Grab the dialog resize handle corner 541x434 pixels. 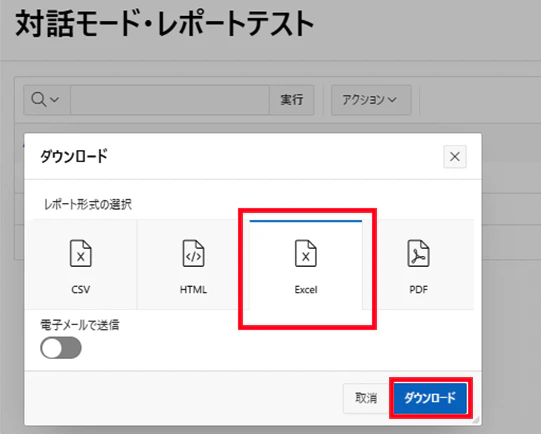tap(476, 420)
